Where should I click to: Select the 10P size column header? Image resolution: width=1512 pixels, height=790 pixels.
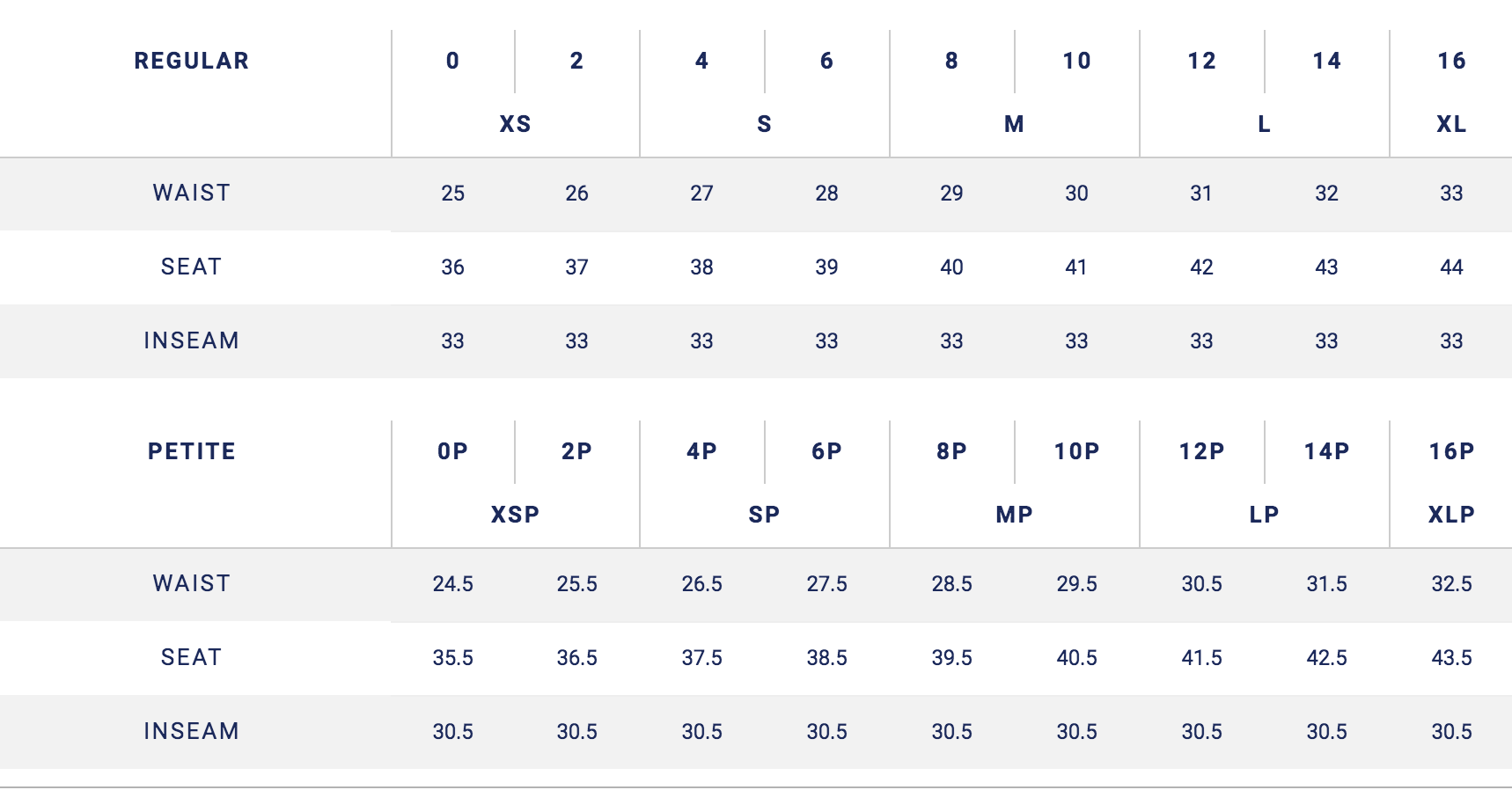coord(1076,451)
